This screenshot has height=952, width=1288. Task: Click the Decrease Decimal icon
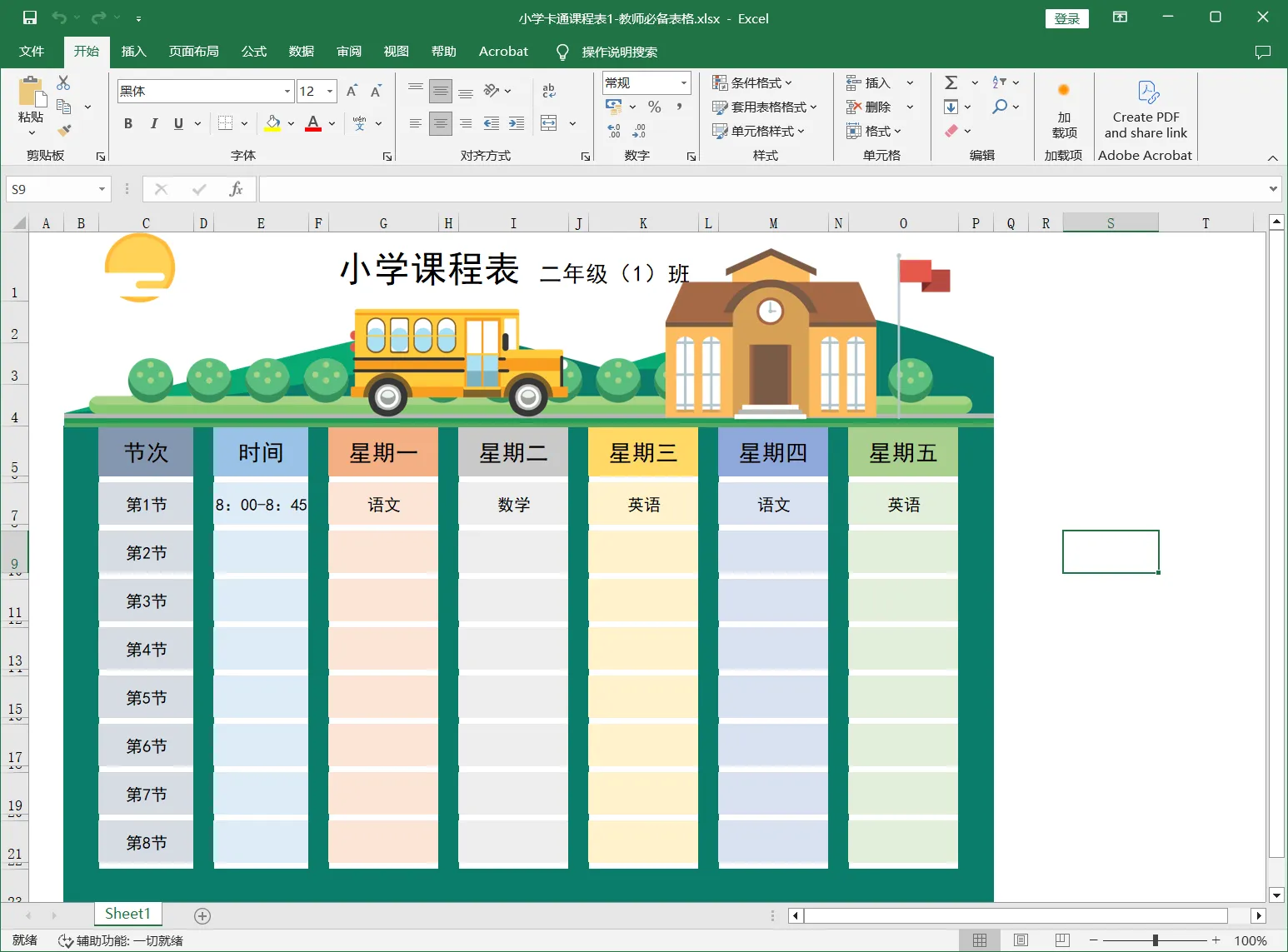(x=639, y=131)
